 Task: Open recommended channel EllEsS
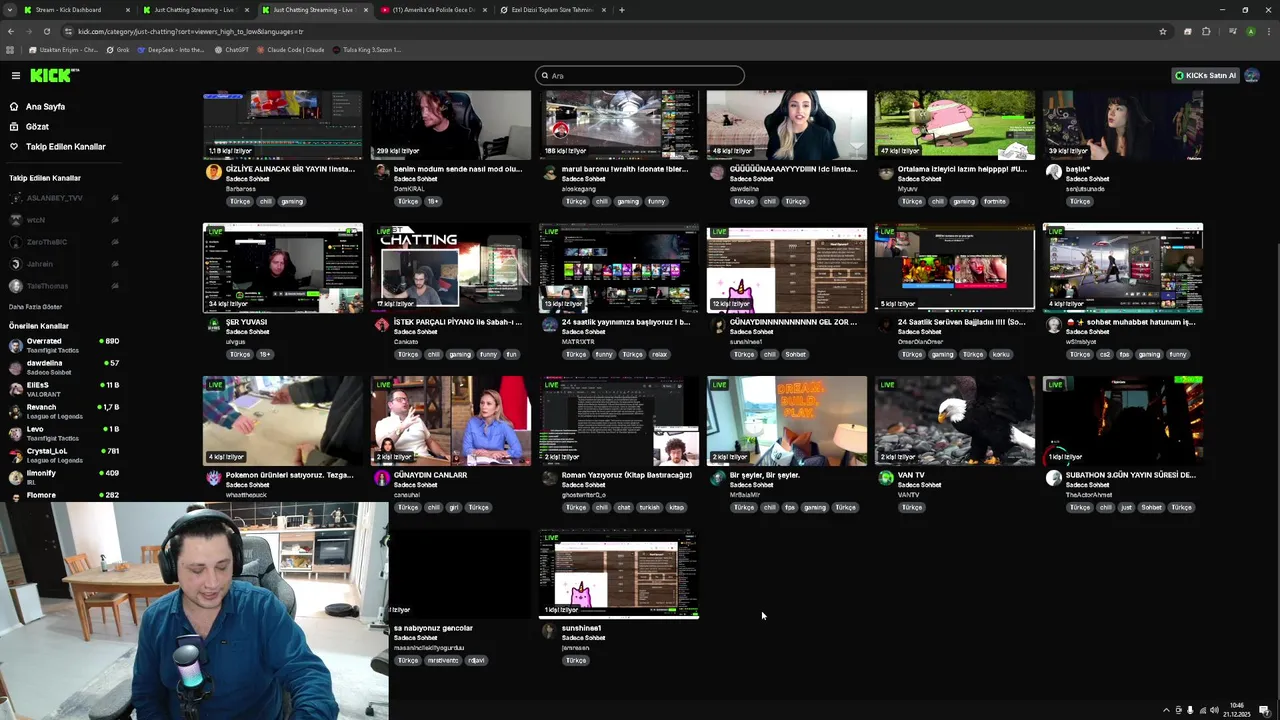(64, 389)
